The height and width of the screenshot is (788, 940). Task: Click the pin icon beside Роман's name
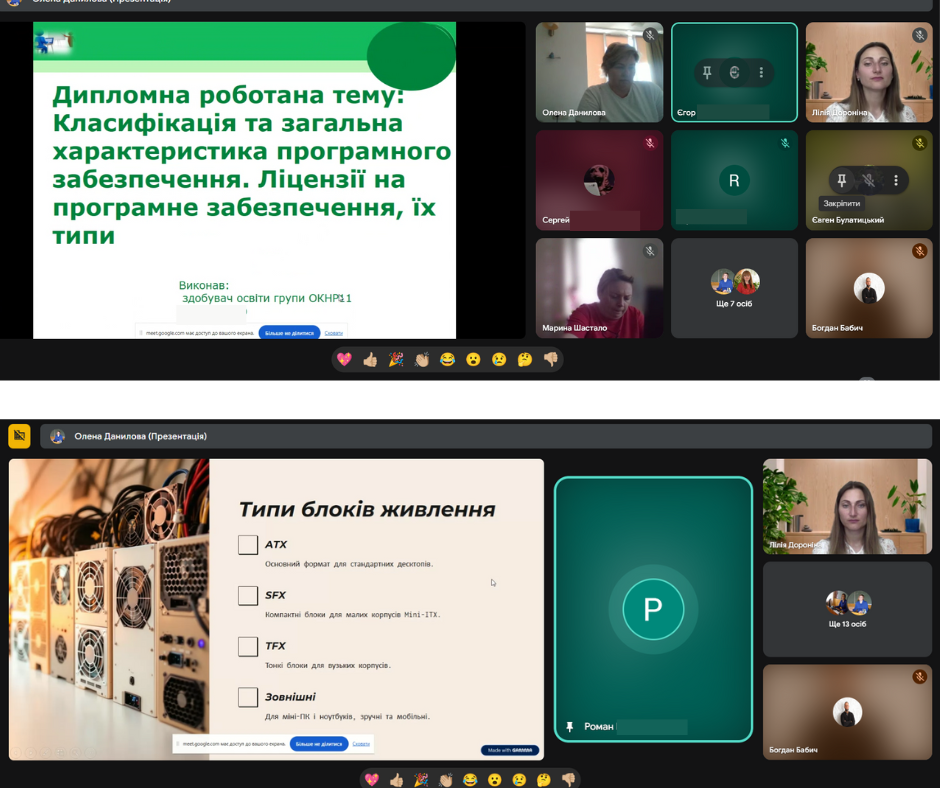[570, 726]
